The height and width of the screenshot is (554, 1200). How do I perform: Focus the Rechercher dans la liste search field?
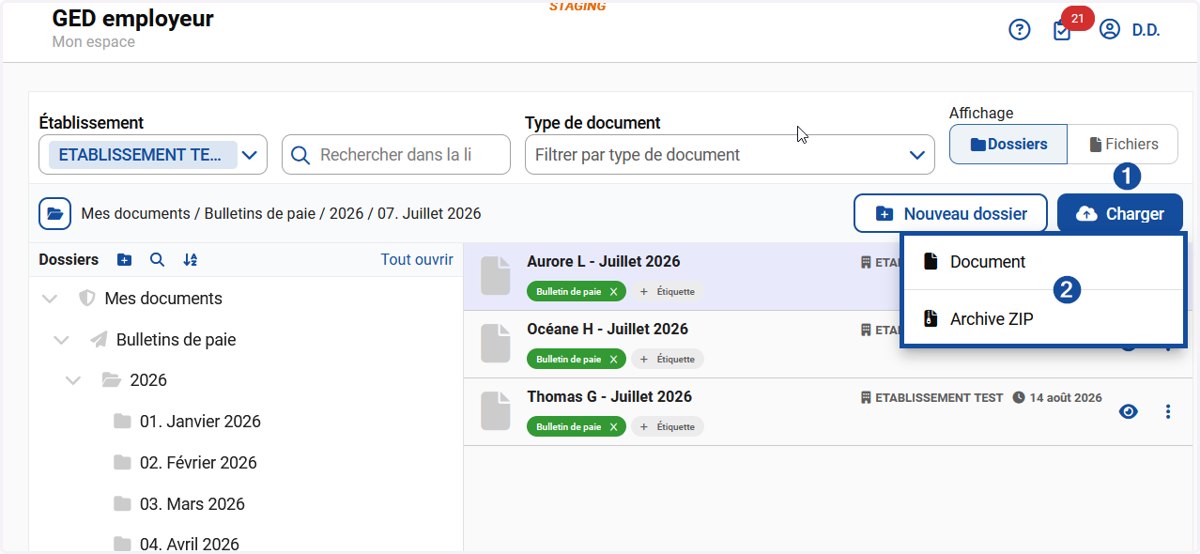(x=396, y=155)
